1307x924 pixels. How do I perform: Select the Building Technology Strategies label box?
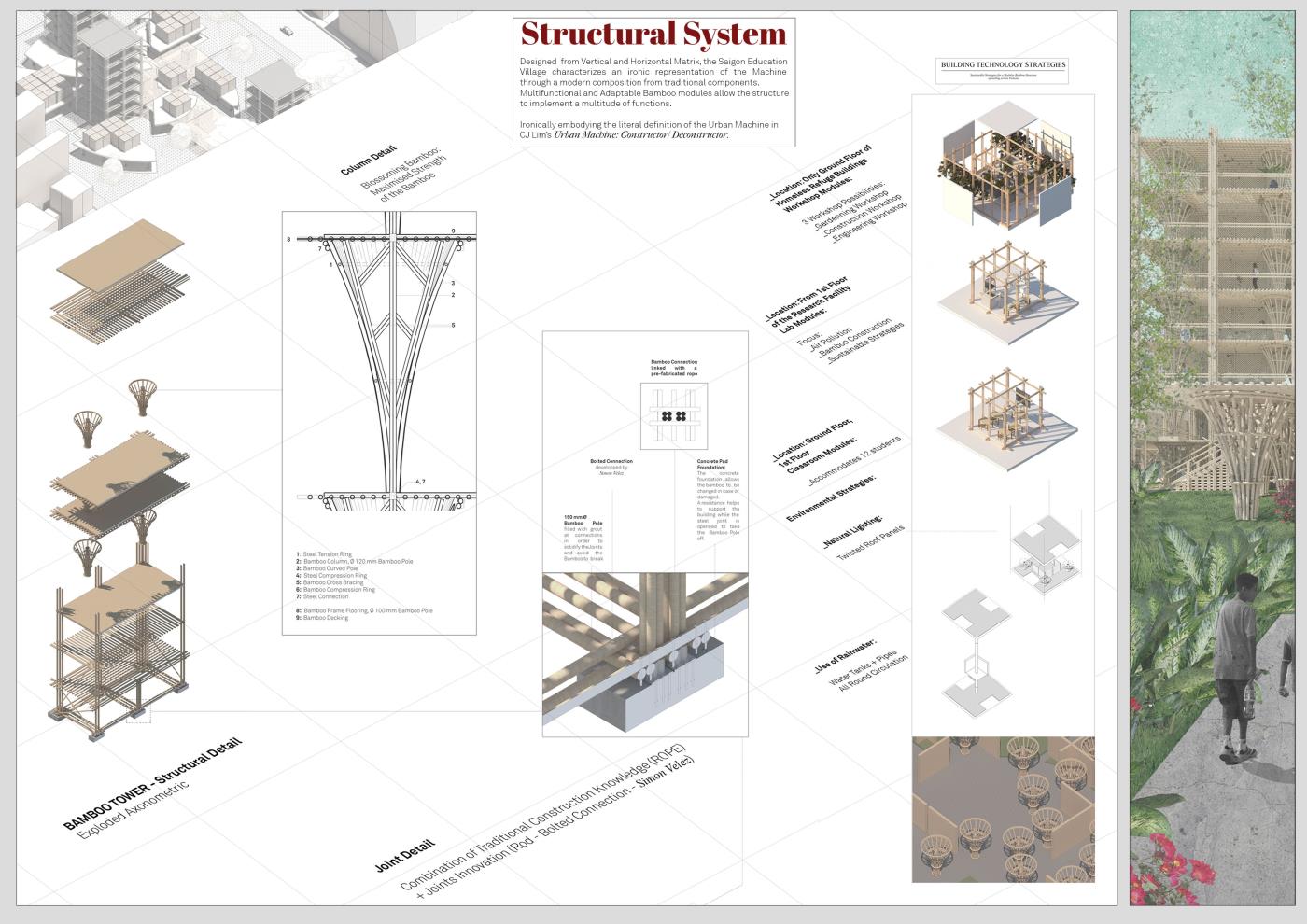click(x=1003, y=70)
